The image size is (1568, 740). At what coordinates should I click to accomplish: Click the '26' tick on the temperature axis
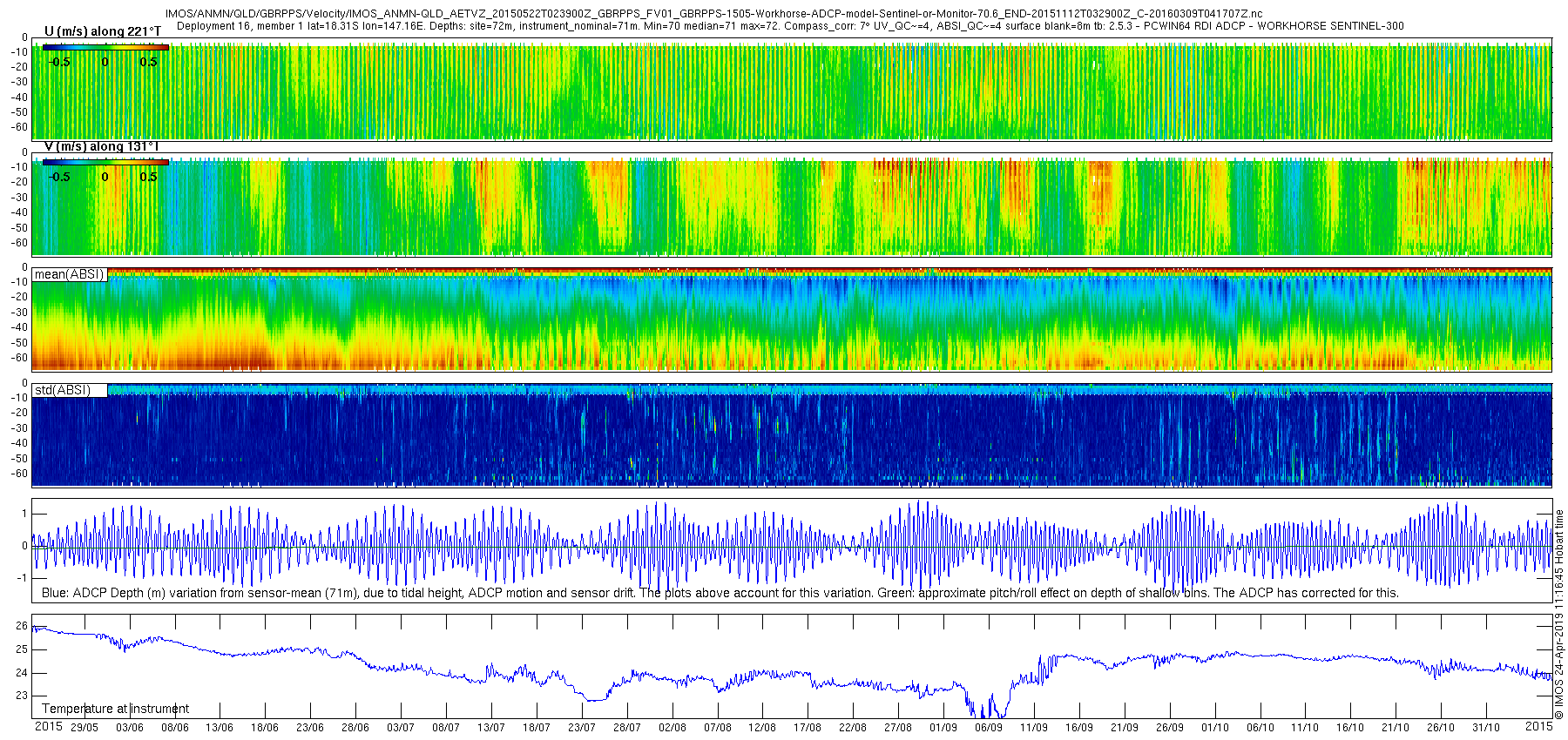(22, 626)
